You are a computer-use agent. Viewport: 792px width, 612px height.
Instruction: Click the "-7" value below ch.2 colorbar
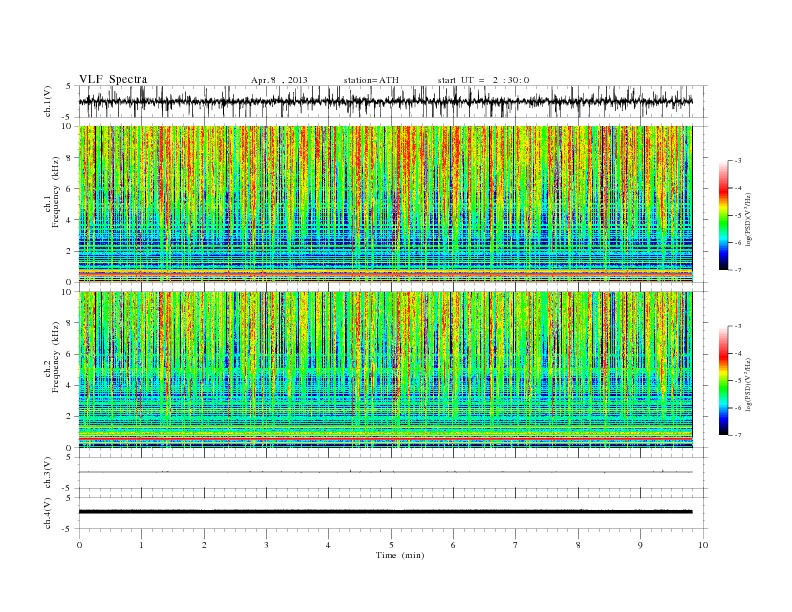(738, 435)
